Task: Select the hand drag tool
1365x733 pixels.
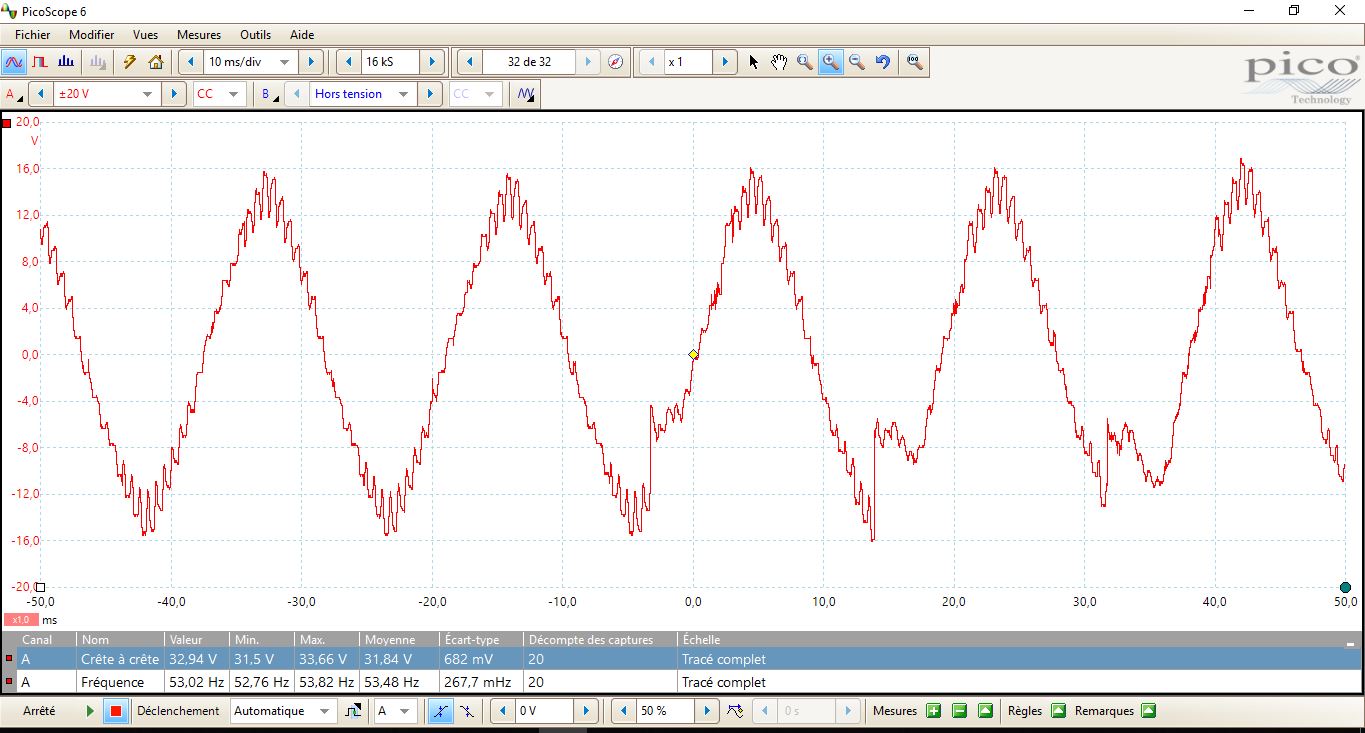Action: click(x=779, y=62)
